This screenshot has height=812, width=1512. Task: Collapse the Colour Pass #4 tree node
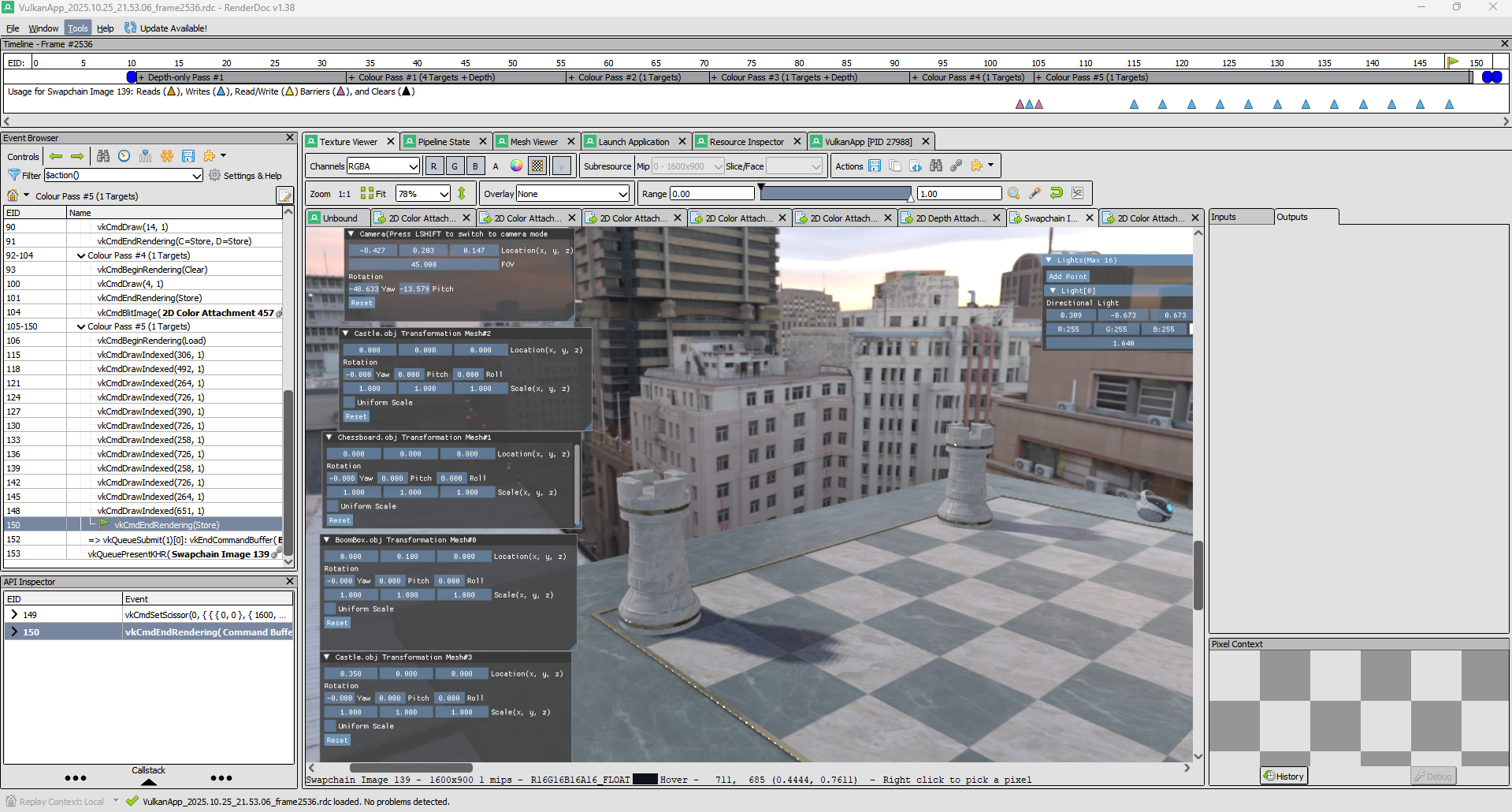(x=81, y=255)
